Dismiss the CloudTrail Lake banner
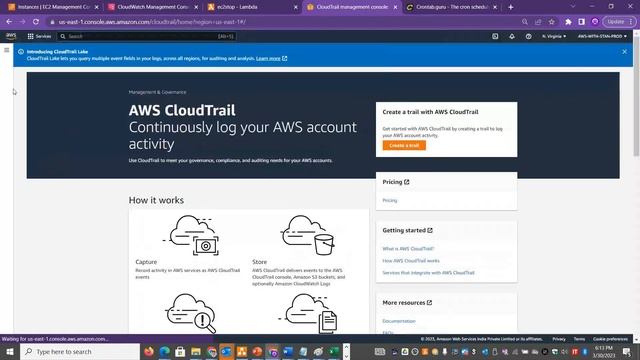Viewport: 640px width, 360px height. (x=624, y=52)
